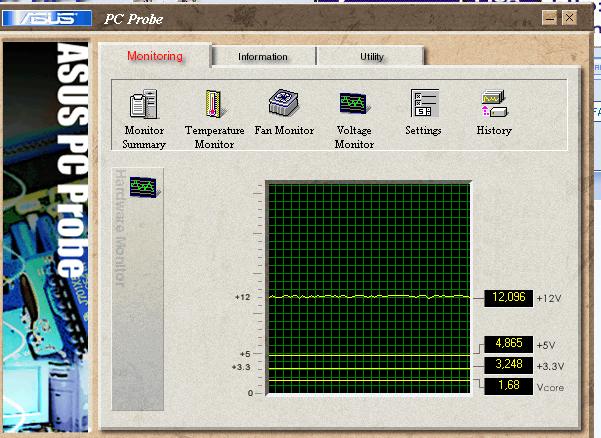Open the Monitor Summary icon
The width and height of the screenshot is (601, 438).
pos(144,103)
